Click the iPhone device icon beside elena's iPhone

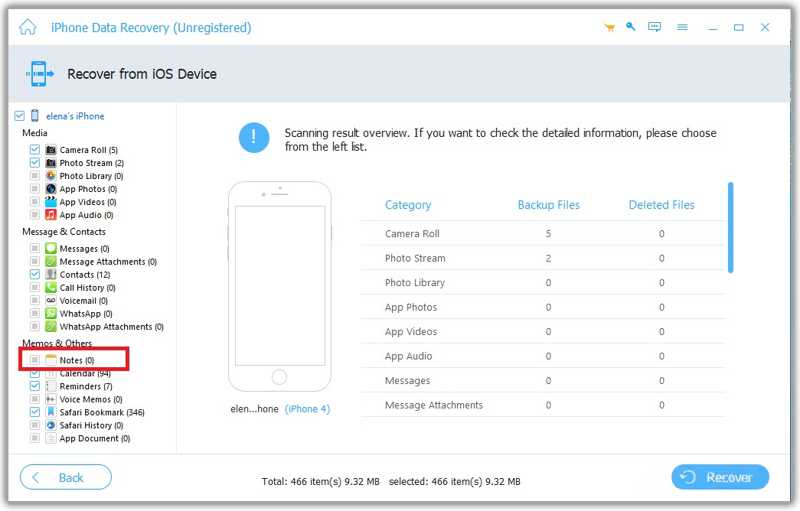[x=35, y=116]
